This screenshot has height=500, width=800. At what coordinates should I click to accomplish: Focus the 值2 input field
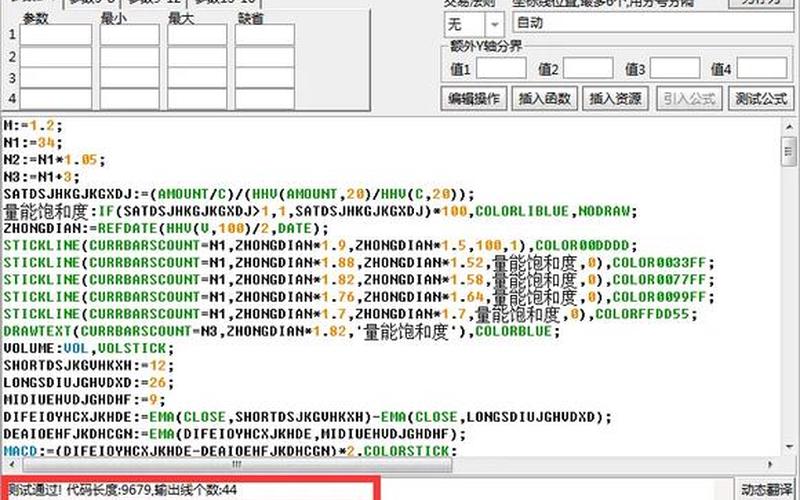click(x=588, y=69)
